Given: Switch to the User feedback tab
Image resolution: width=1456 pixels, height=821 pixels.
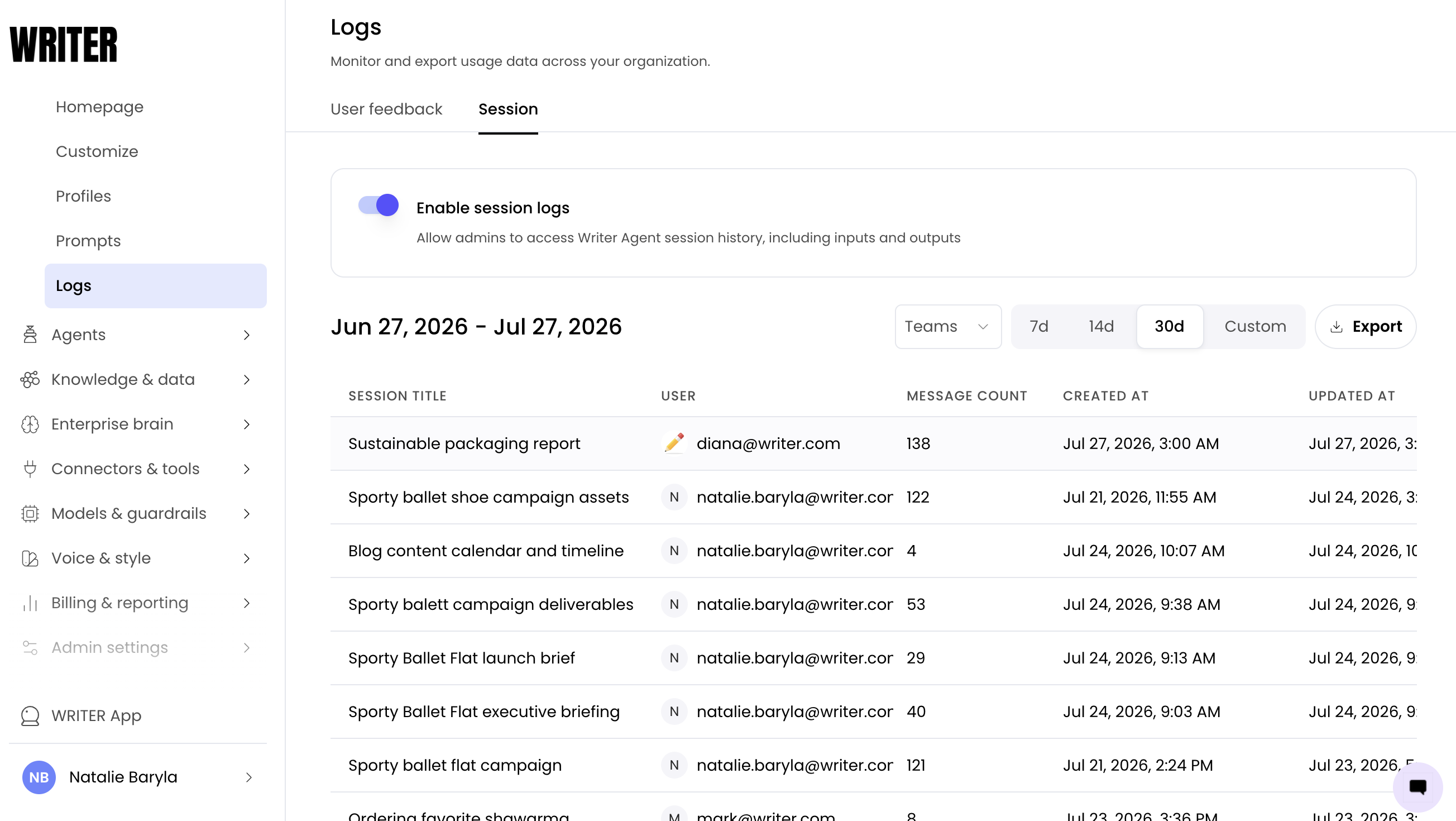Looking at the screenshot, I should tap(386, 109).
